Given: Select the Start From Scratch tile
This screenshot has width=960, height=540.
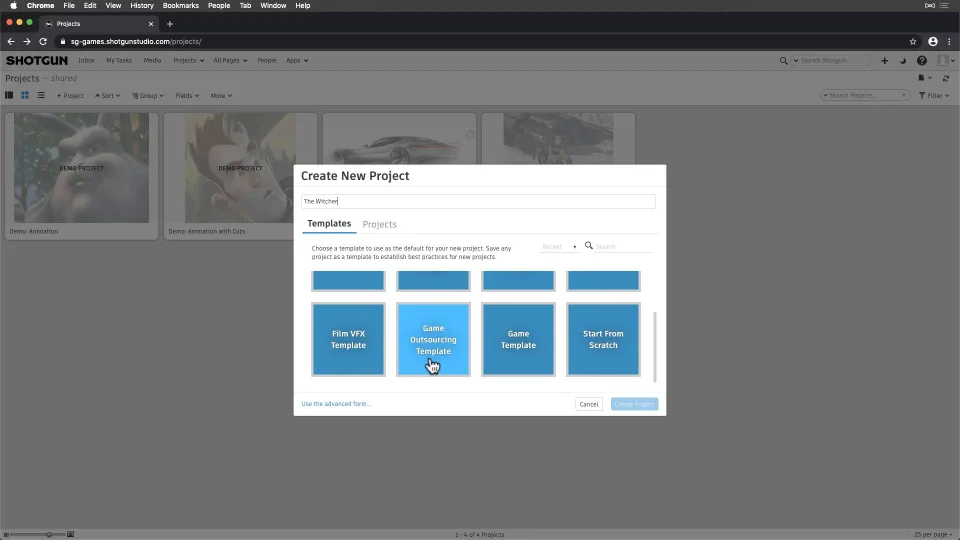Looking at the screenshot, I should (603, 339).
